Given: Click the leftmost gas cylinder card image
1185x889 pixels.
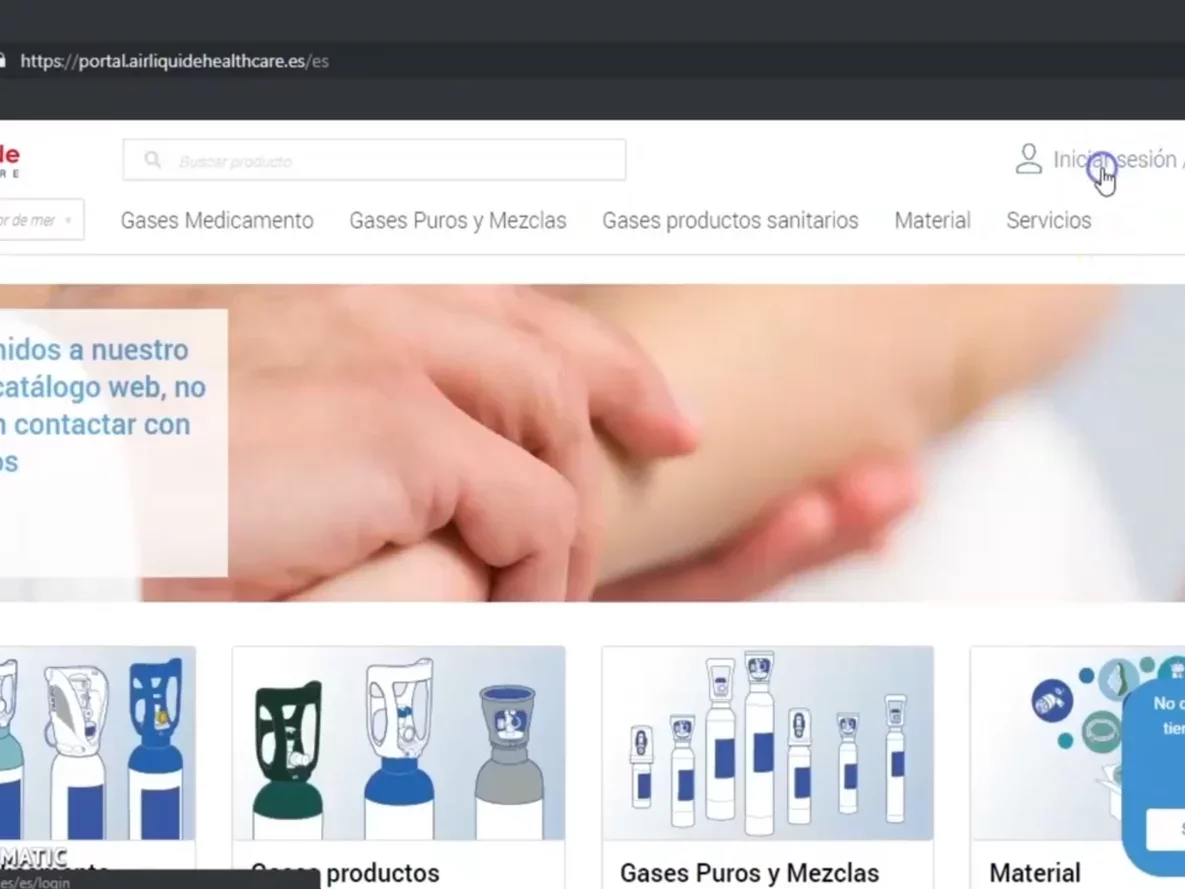Looking at the screenshot, I should (97, 743).
